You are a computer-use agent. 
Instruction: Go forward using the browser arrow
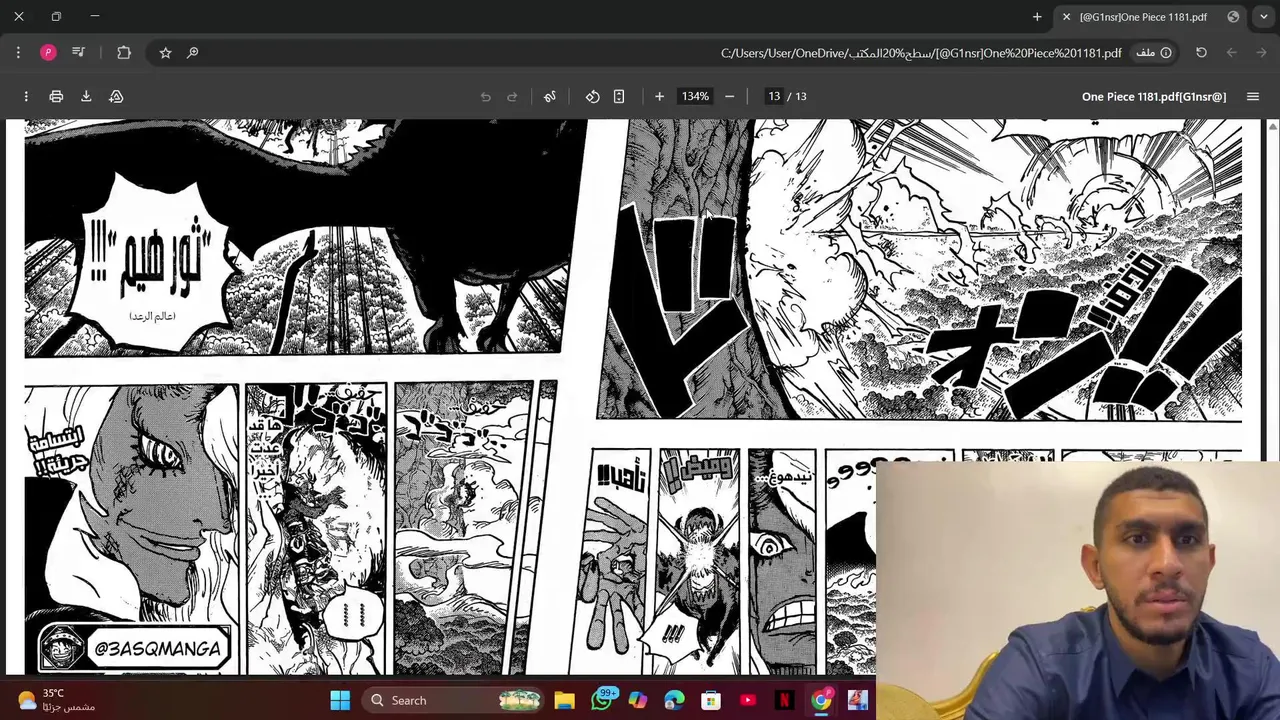pos(1232,52)
